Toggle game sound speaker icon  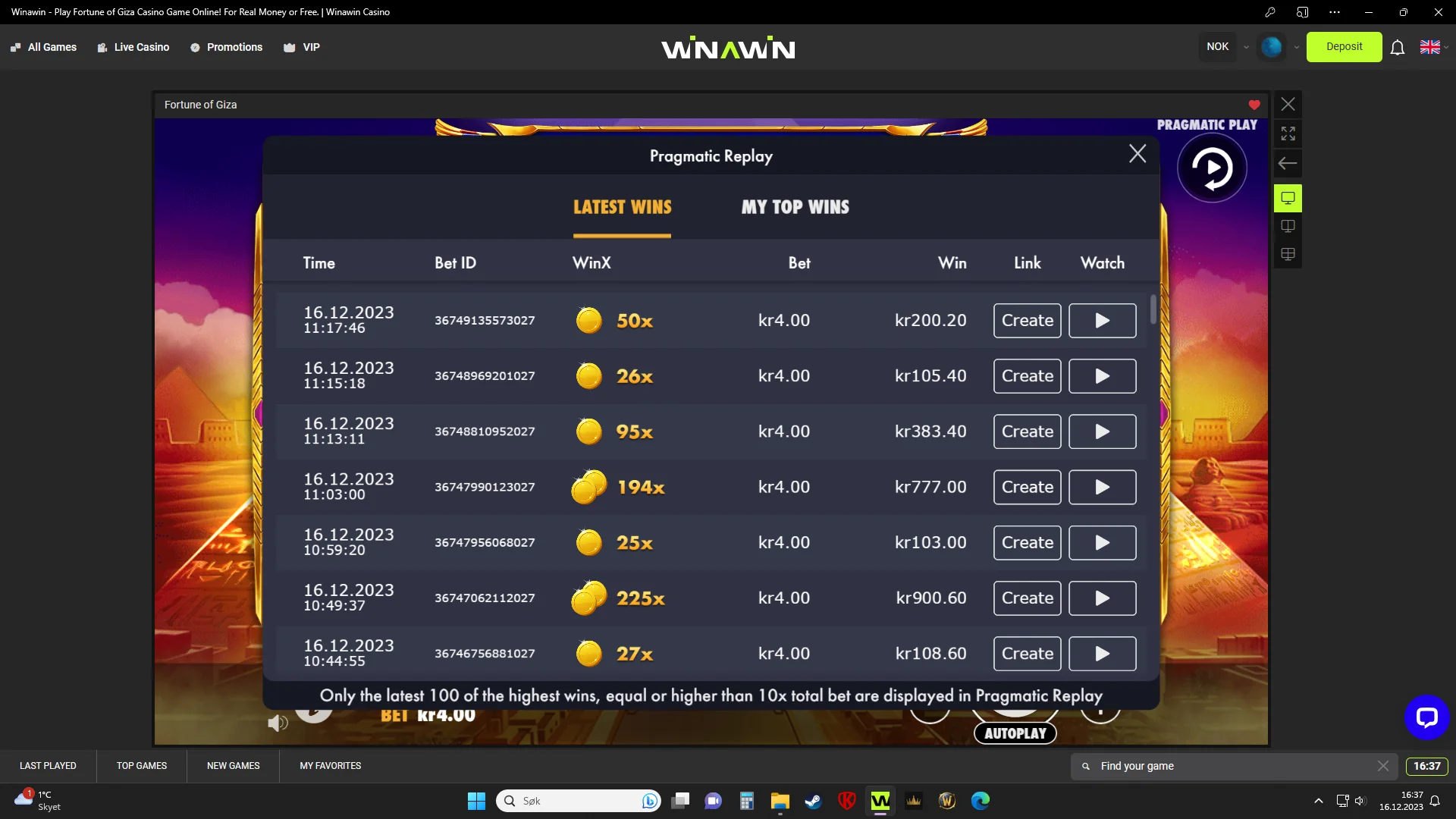(278, 723)
